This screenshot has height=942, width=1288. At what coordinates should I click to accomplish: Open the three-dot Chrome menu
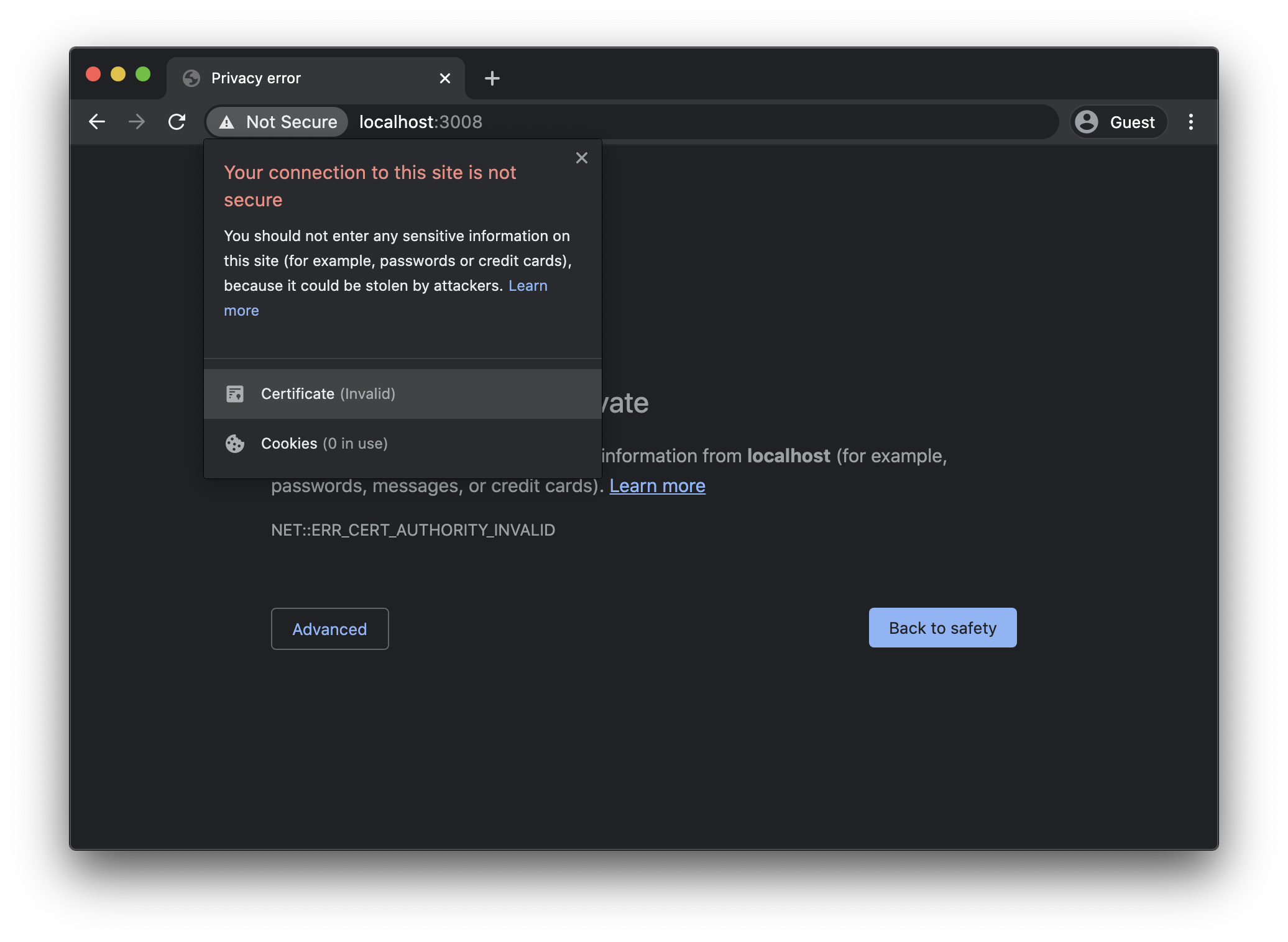[1190, 122]
